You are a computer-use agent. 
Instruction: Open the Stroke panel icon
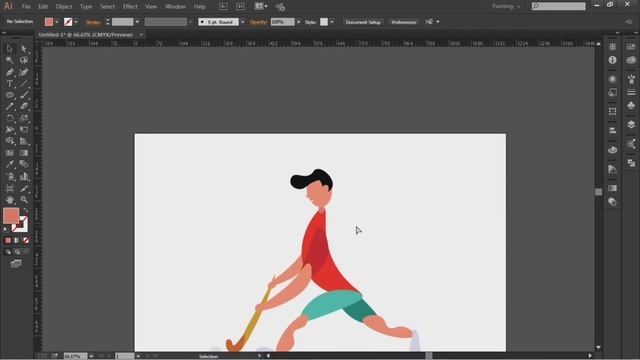[631, 92]
